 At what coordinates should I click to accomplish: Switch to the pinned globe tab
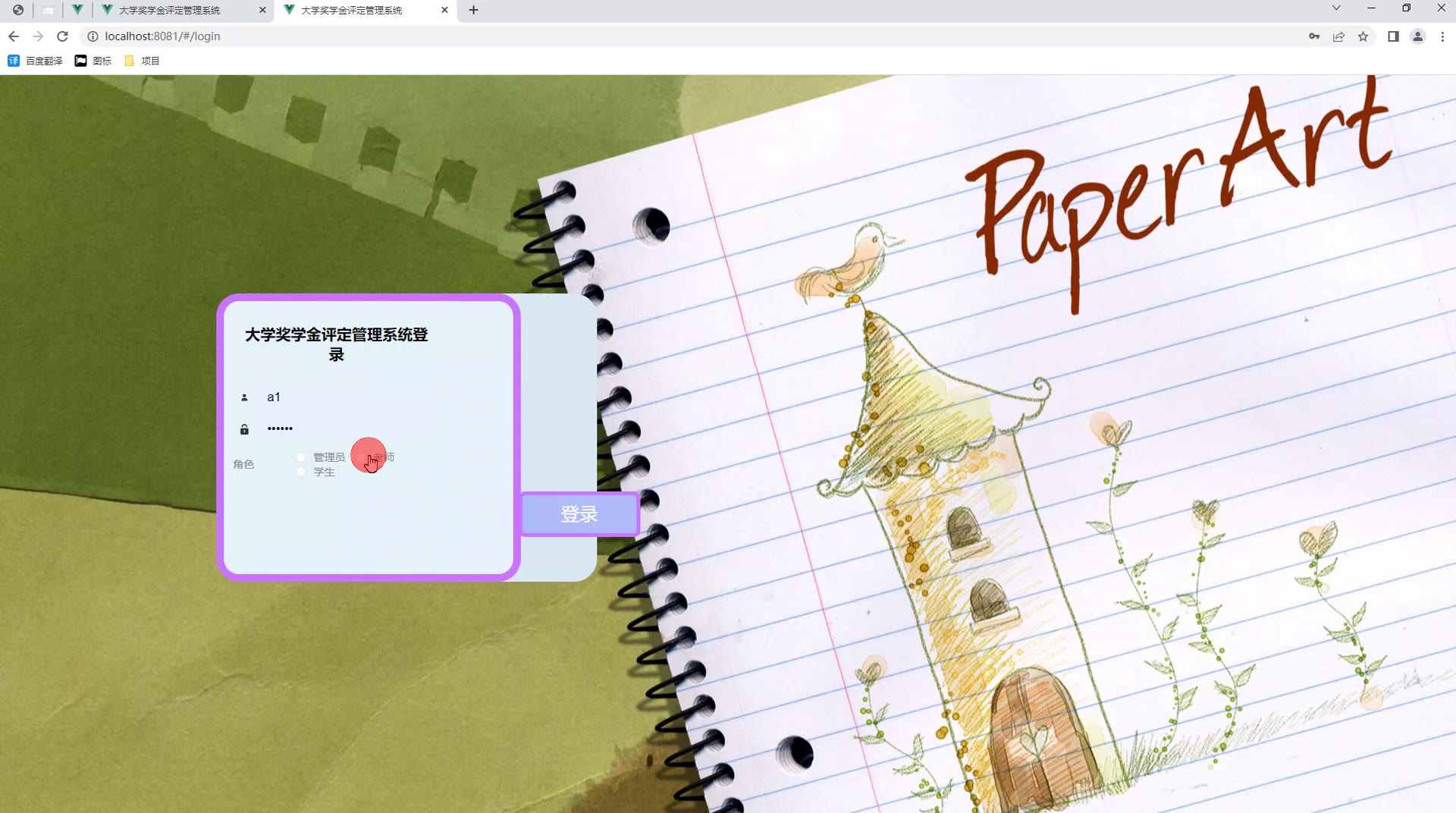[x=17, y=10]
